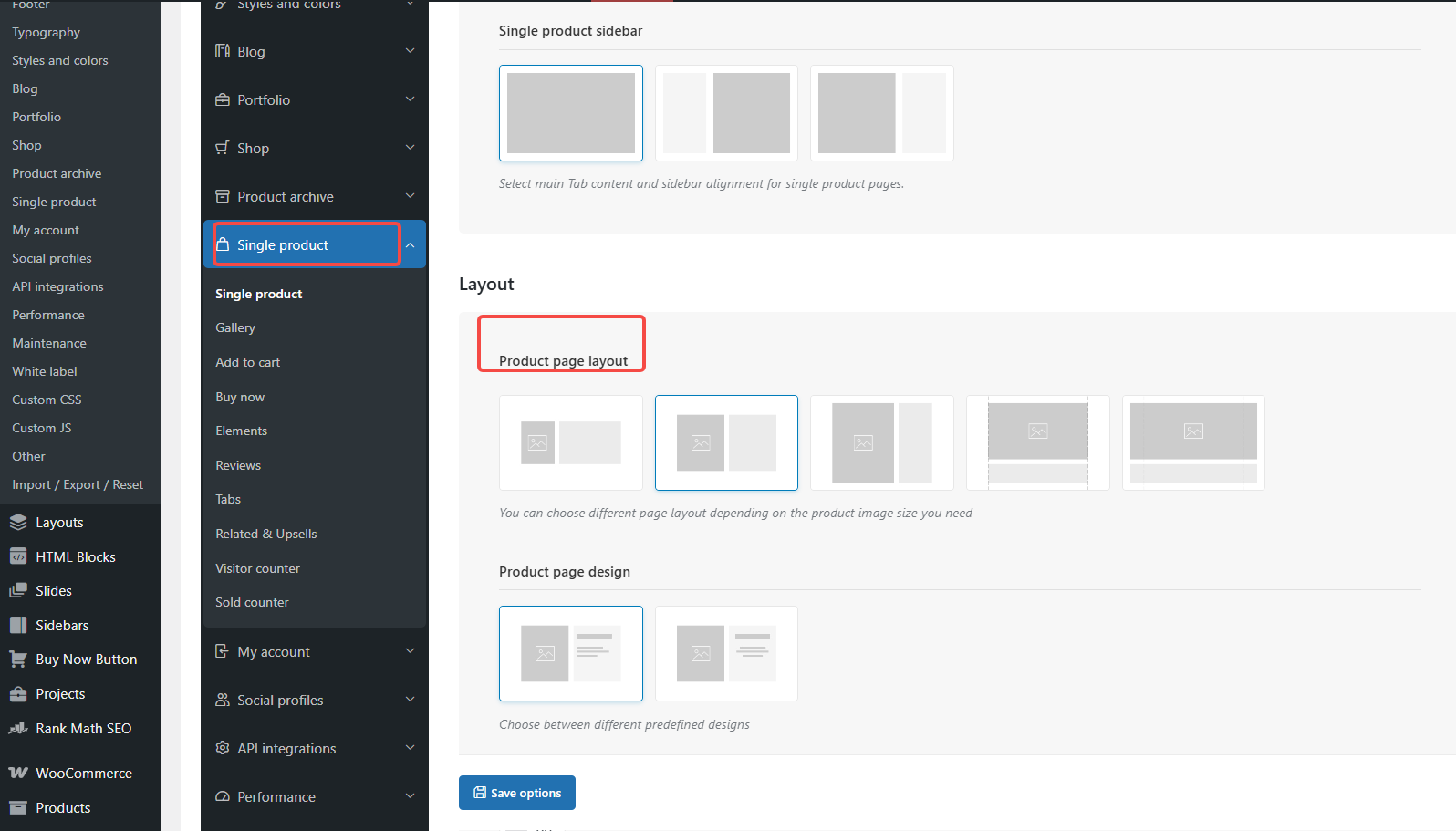The width and height of the screenshot is (1456, 831).
Task: Click the Projects briefcase icon
Action: [18, 694]
